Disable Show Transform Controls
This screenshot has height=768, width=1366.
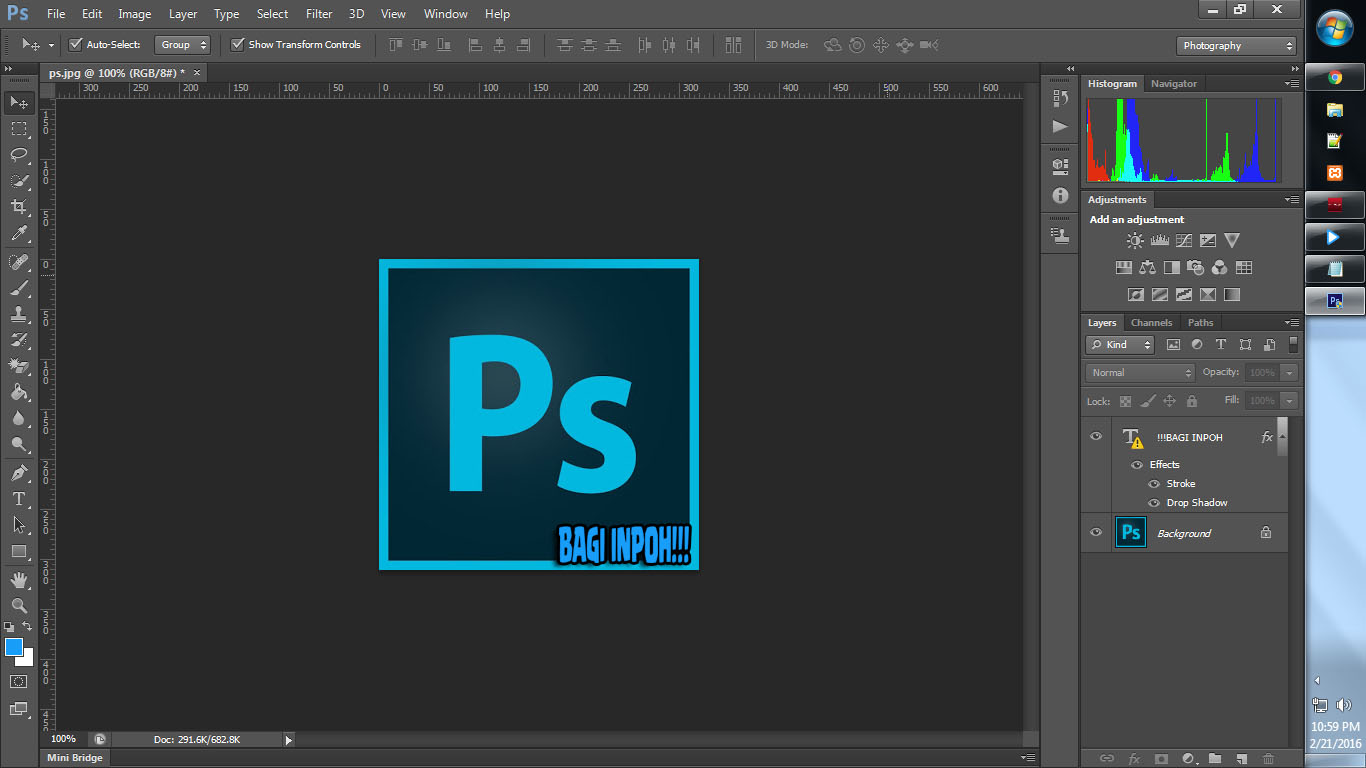point(238,44)
